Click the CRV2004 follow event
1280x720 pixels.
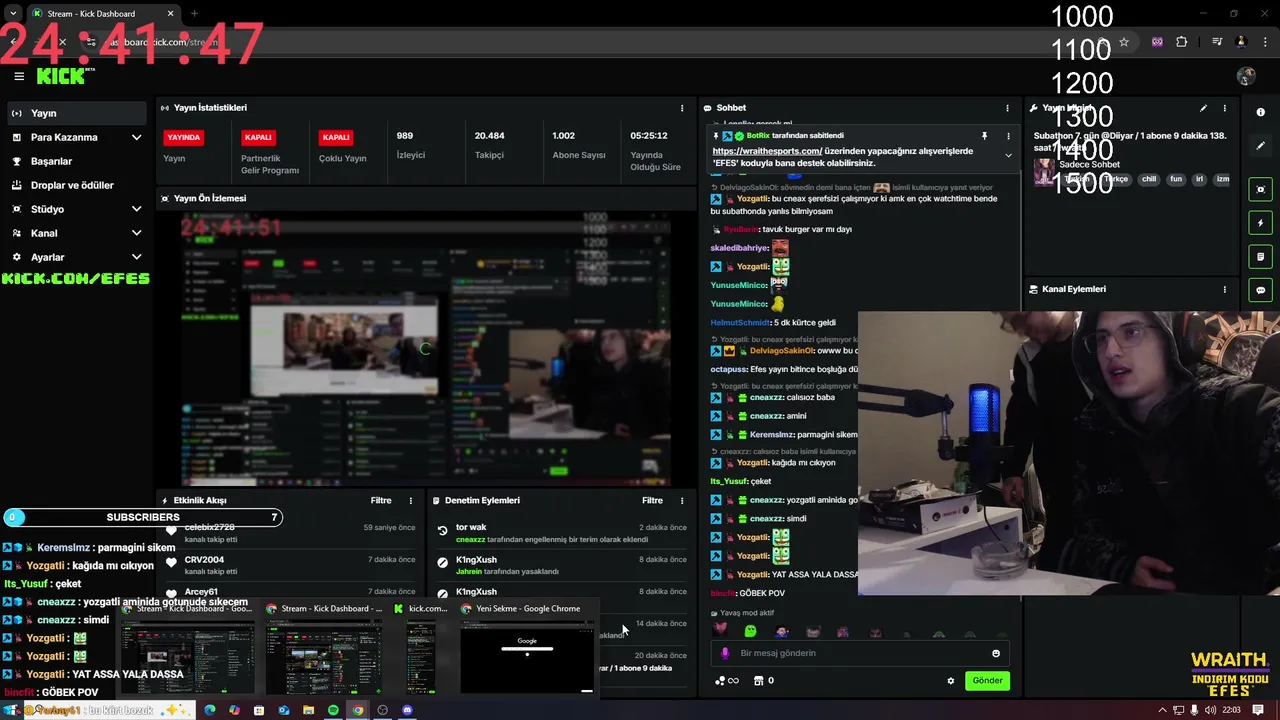tap(289, 564)
